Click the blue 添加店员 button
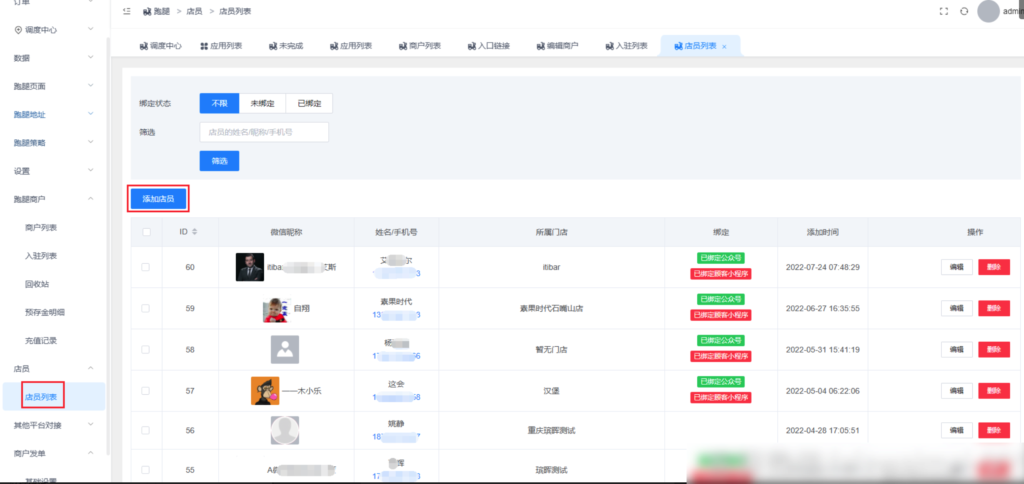 click(x=158, y=199)
